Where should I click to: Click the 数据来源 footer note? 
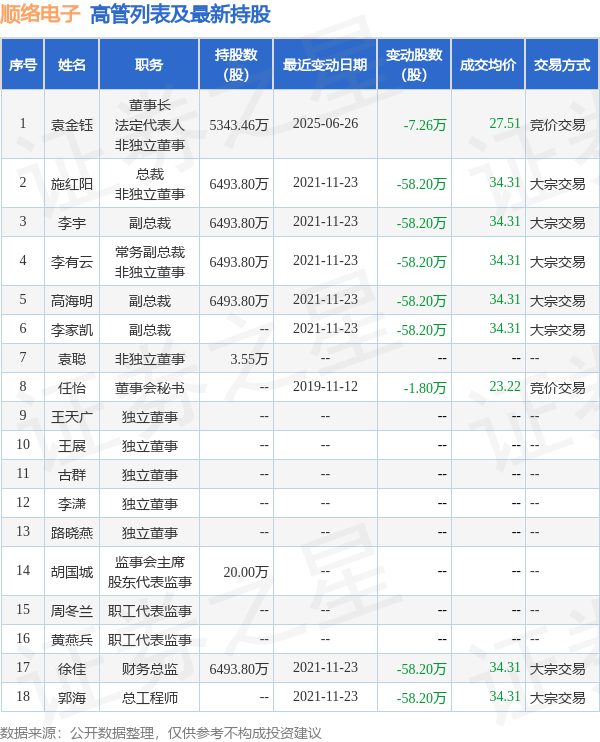(161, 733)
